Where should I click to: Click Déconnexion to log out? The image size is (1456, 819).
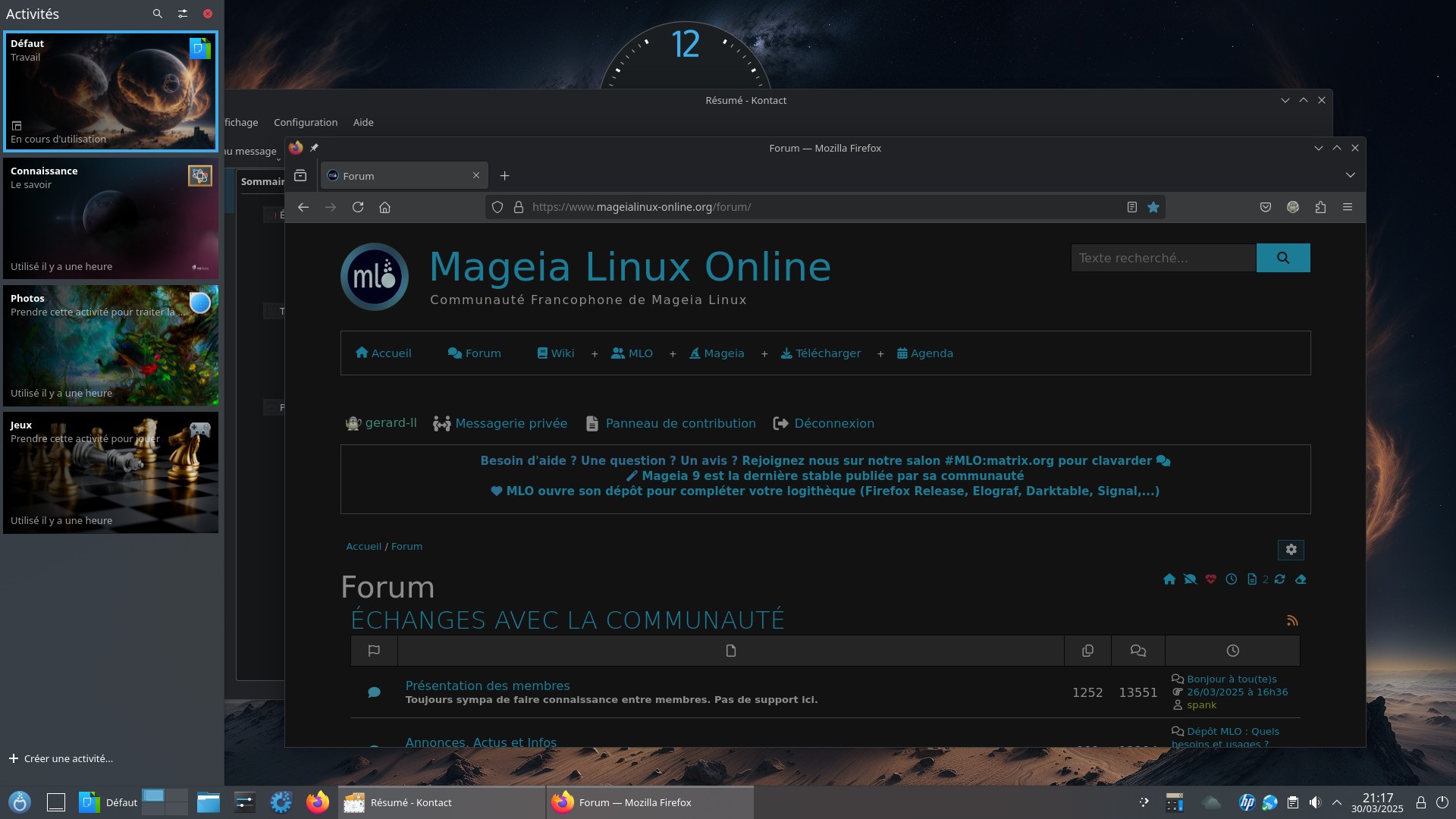[824, 423]
